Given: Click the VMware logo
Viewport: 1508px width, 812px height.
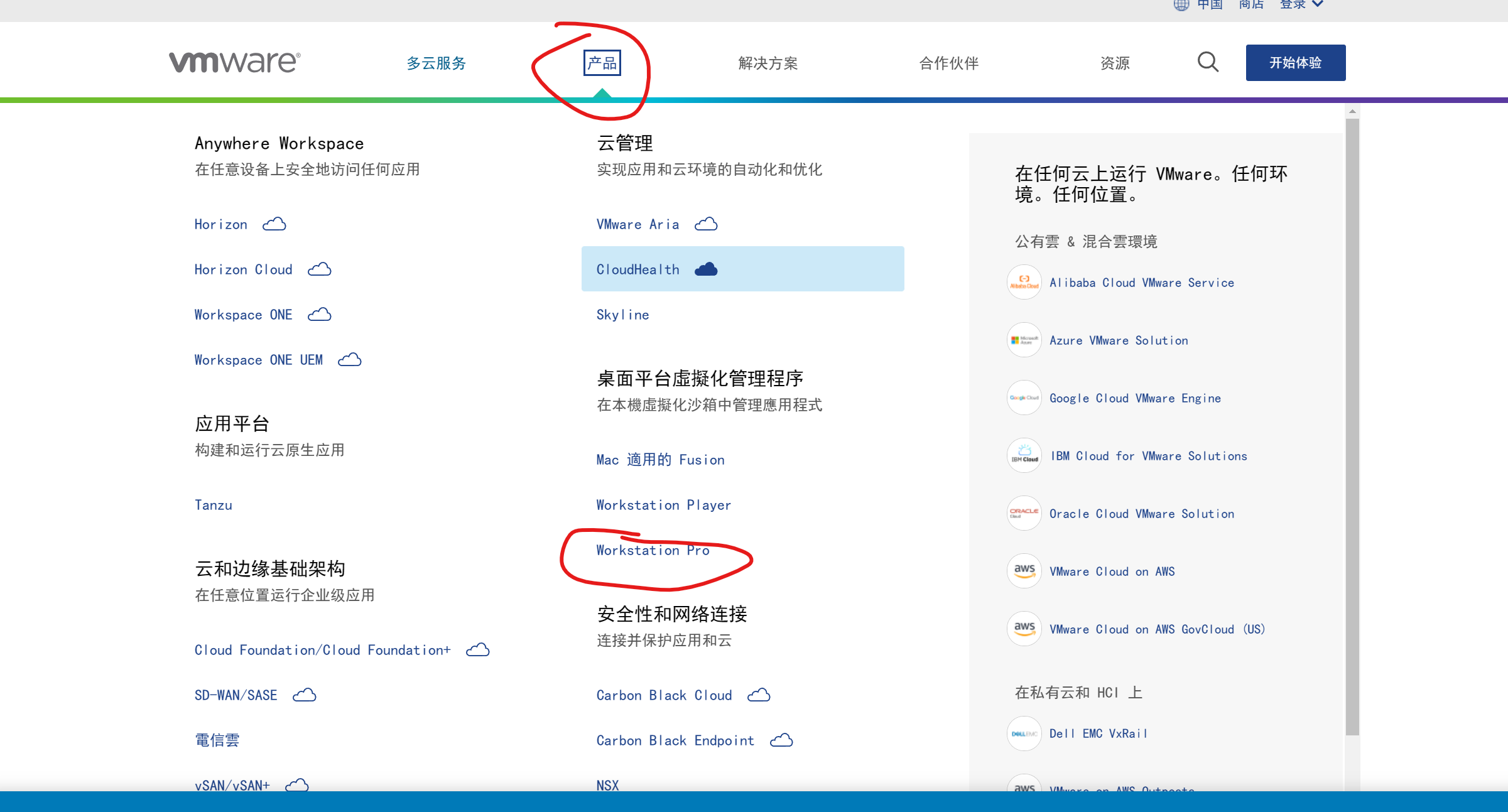Looking at the screenshot, I should pyautogui.click(x=235, y=62).
